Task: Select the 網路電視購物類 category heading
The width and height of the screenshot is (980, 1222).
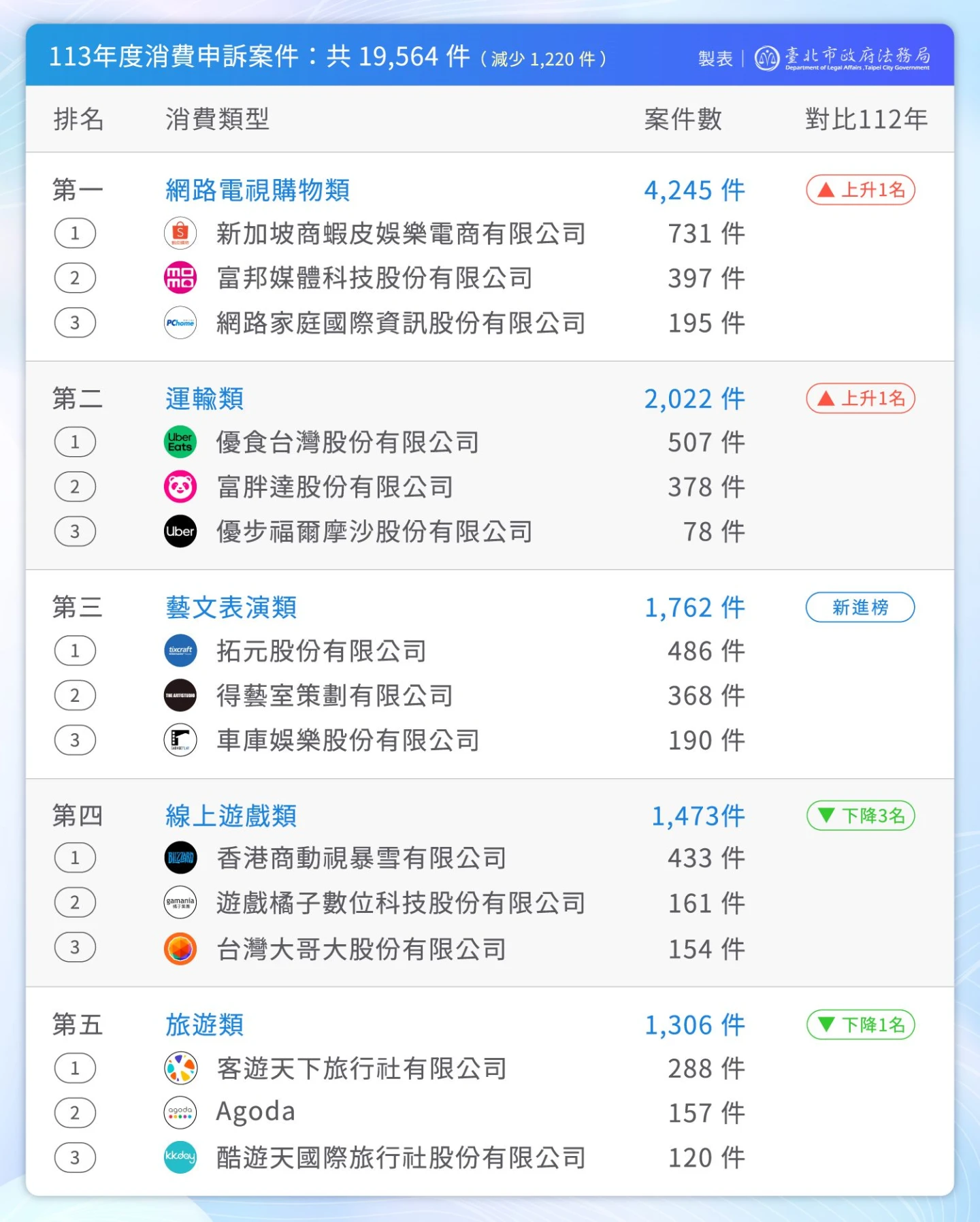Action: point(257,190)
